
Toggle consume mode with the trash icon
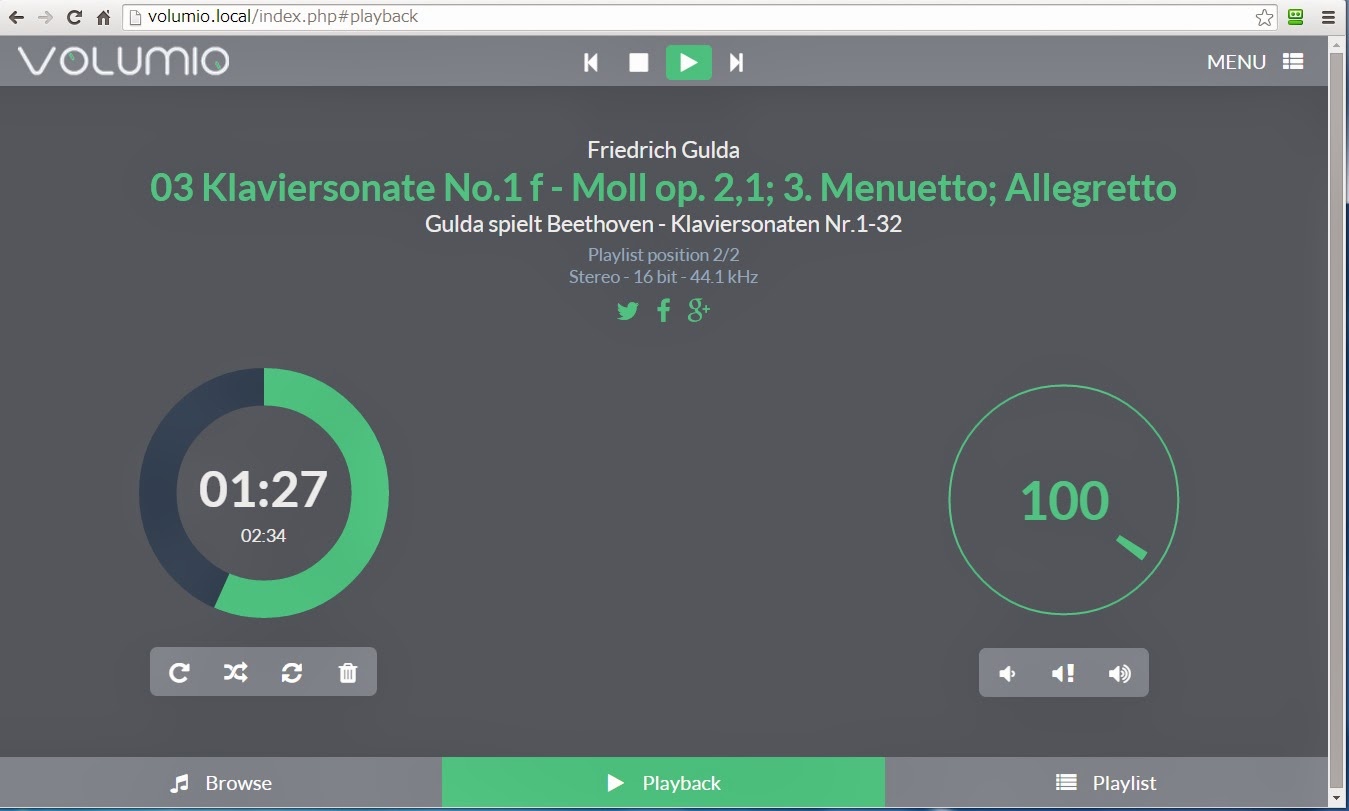point(348,672)
